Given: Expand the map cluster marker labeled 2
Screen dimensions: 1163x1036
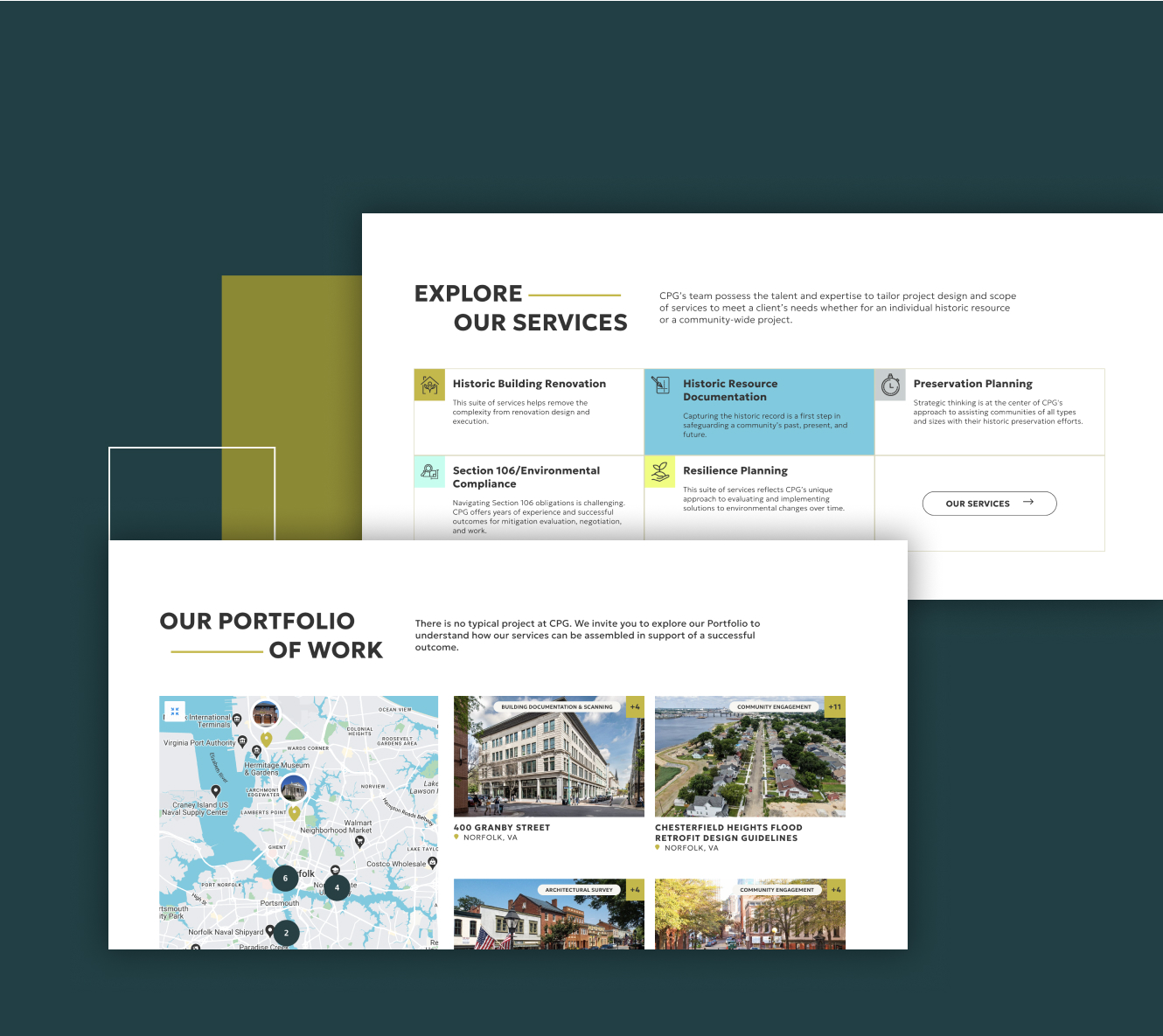Looking at the screenshot, I should click(x=286, y=933).
